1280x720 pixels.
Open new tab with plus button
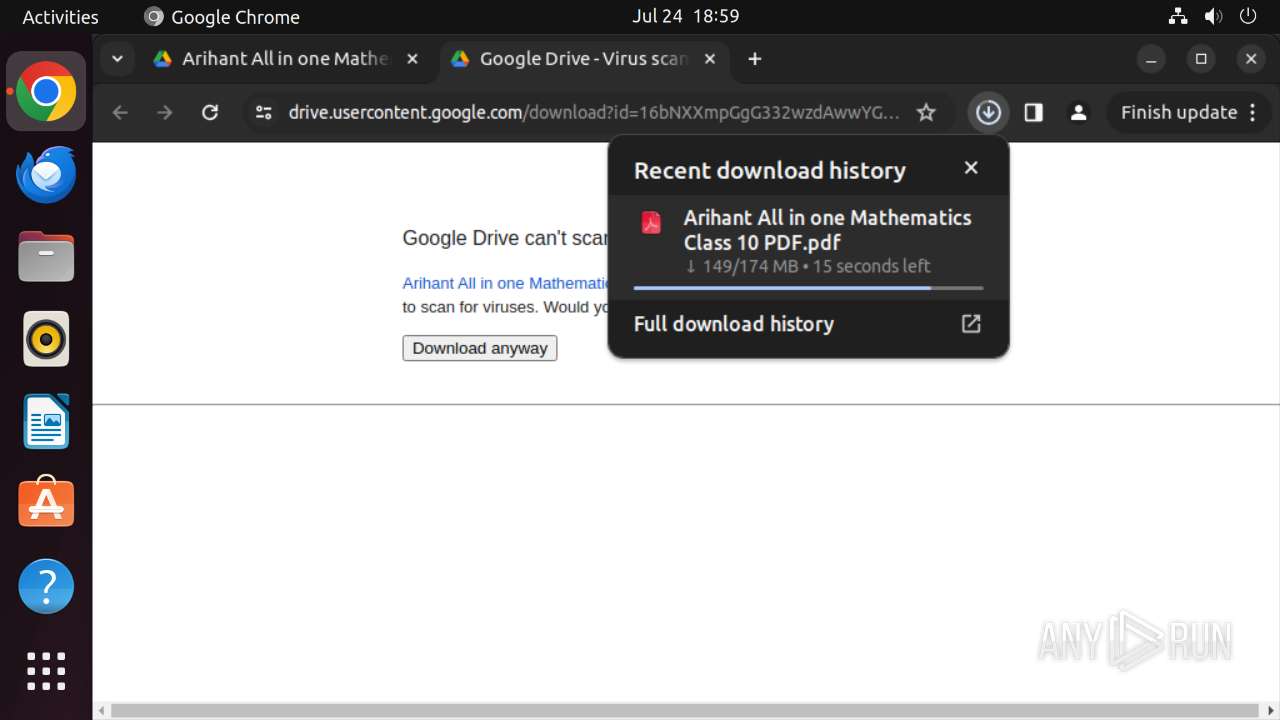(x=755, y=59)
